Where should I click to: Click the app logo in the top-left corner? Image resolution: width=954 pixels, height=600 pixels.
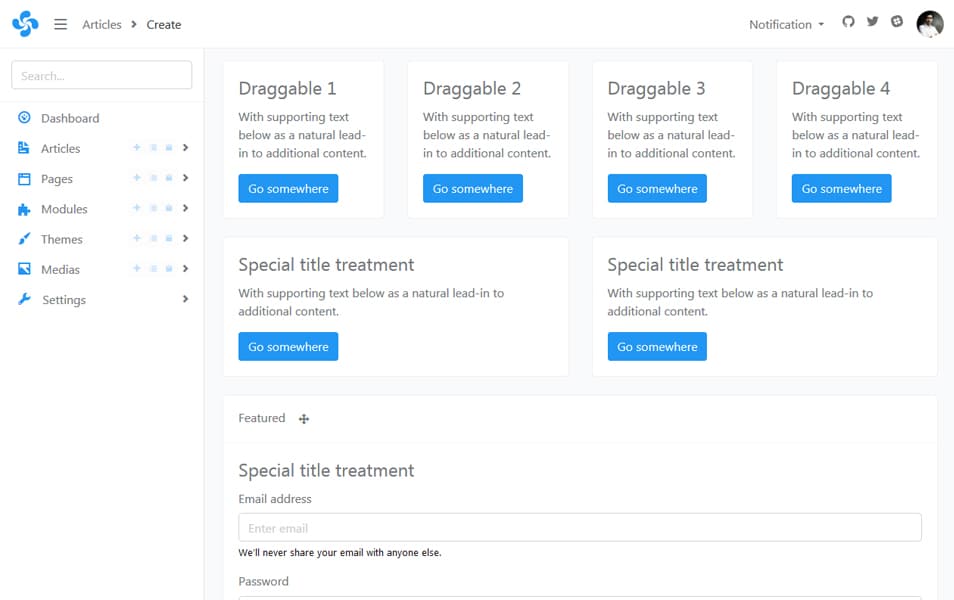(x=25, y=24)
